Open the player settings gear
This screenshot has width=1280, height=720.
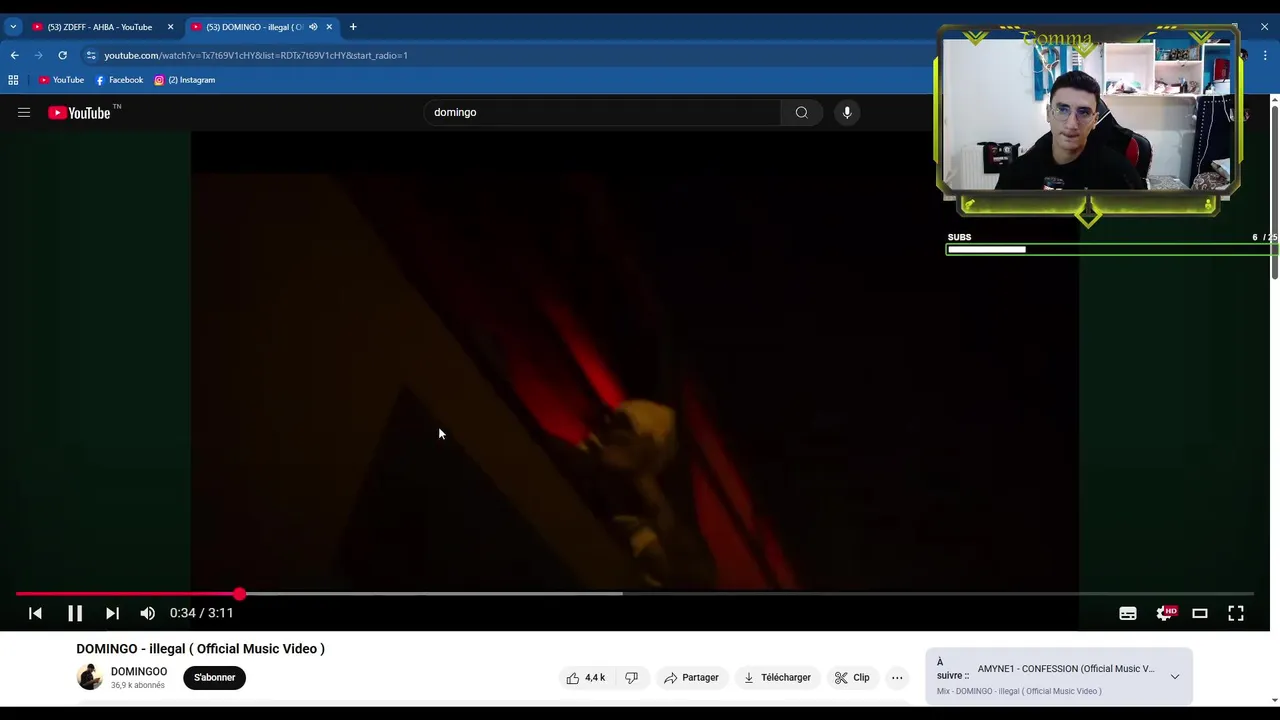1164,613
